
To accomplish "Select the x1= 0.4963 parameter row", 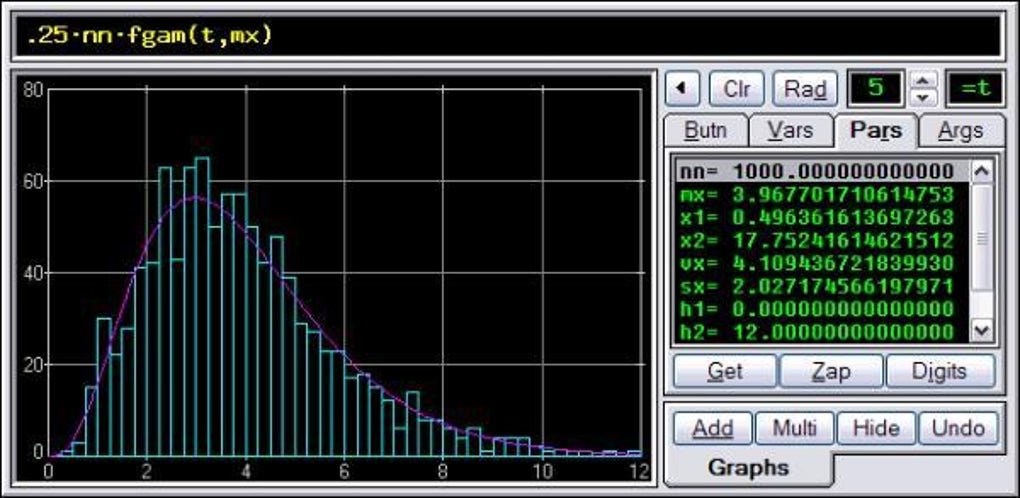I will coord(822,217).
